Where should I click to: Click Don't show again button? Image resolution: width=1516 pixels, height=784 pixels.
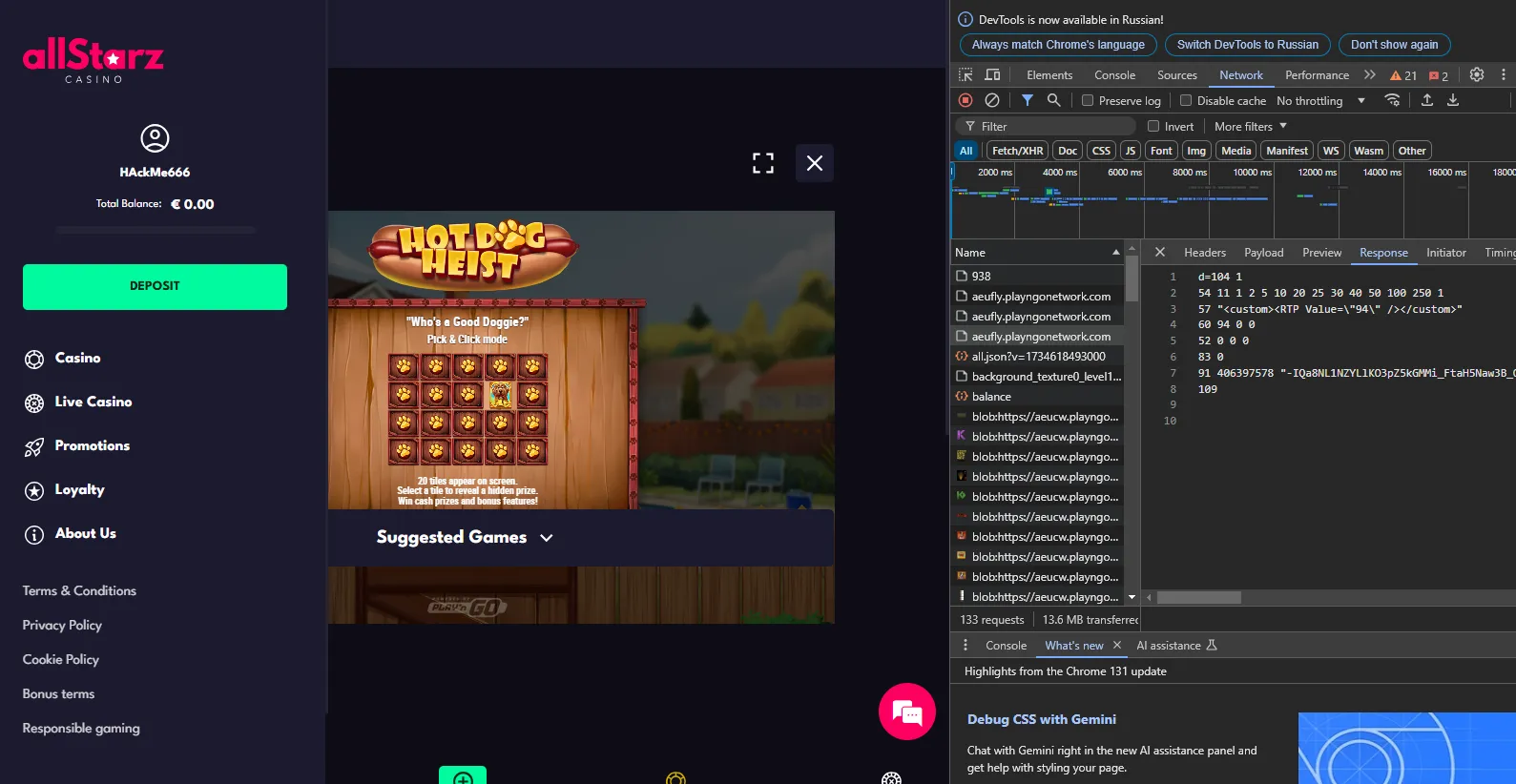click(1395, 45)
